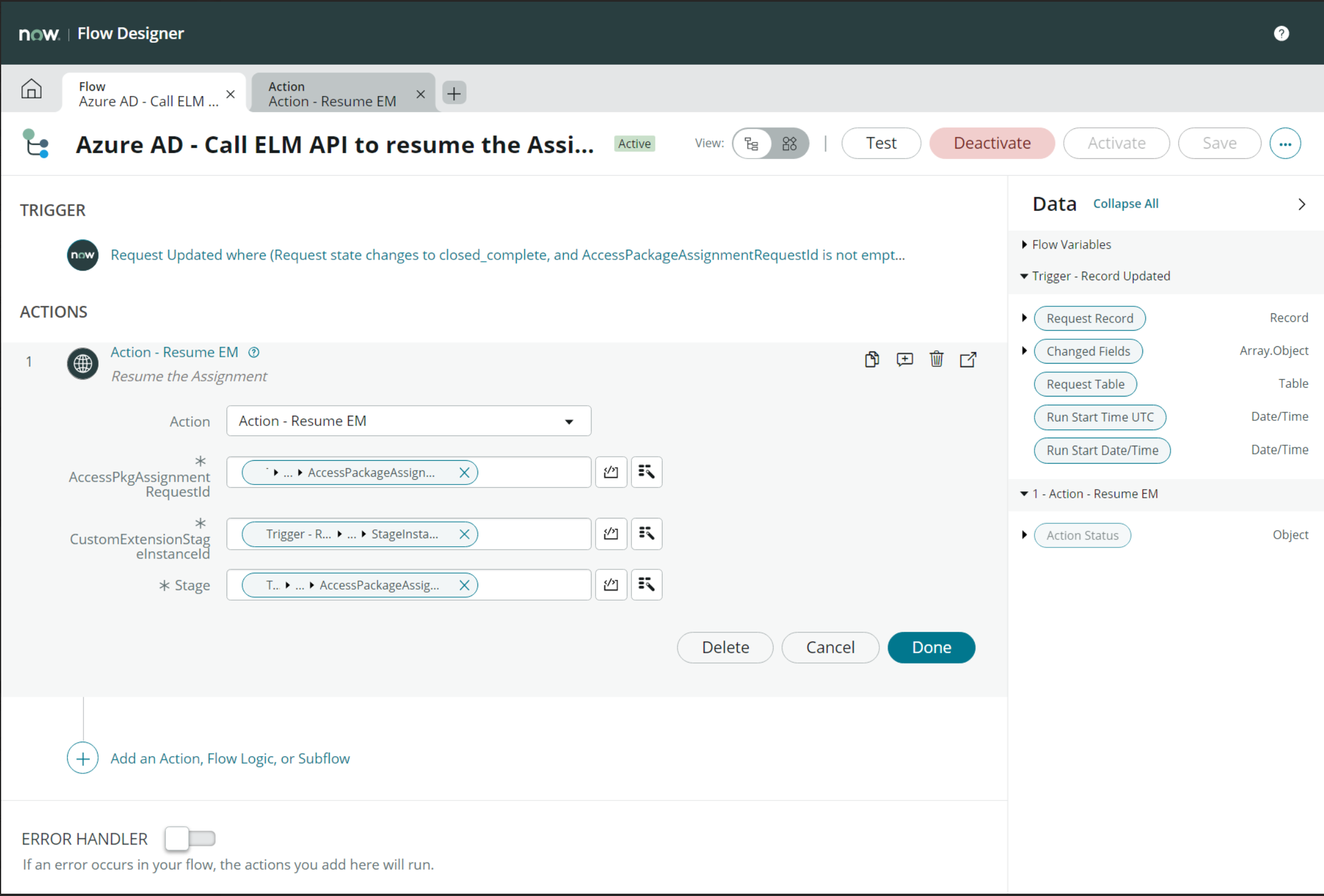Remove the data pill in Stage field
This screenshot has height=896, width=1324.
[464, 585]
